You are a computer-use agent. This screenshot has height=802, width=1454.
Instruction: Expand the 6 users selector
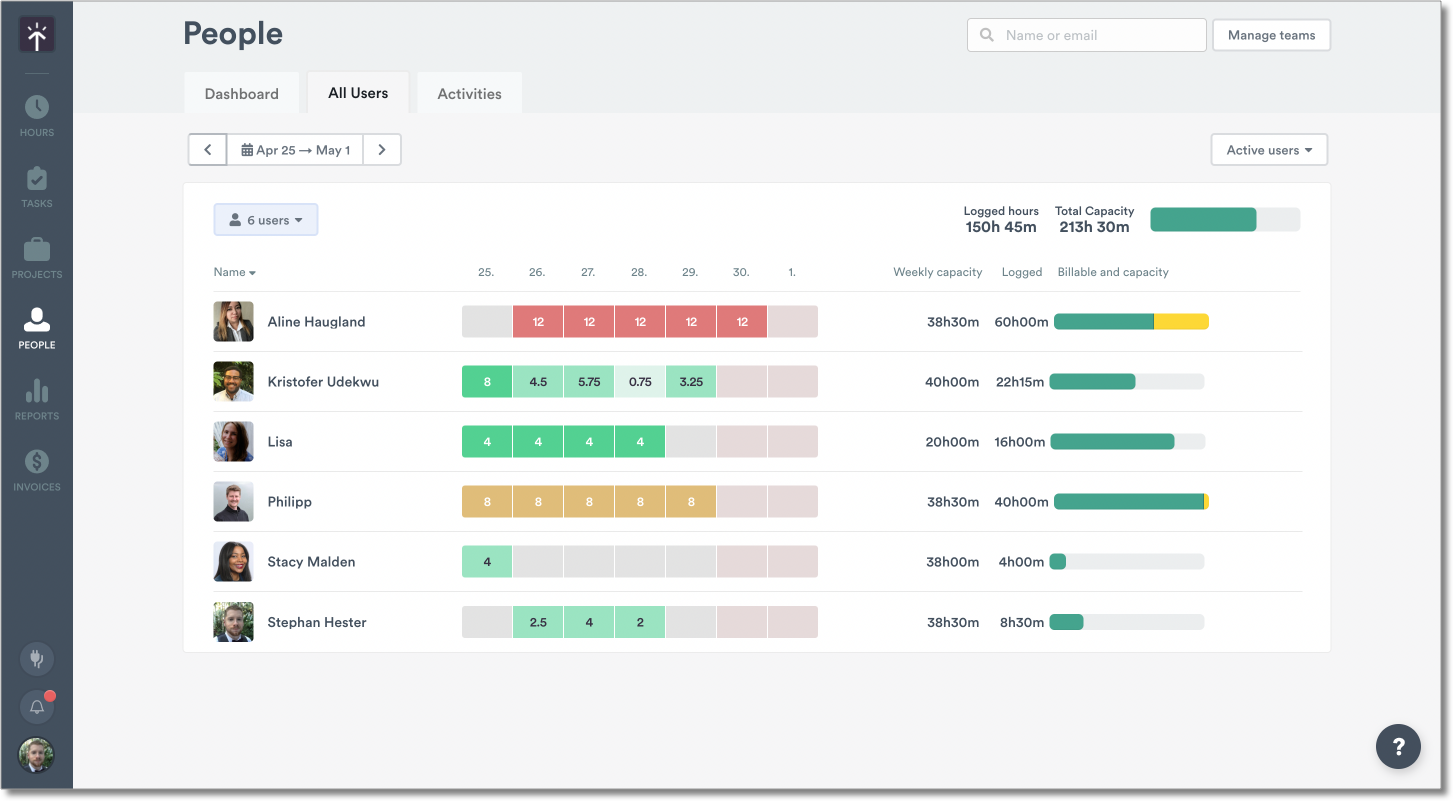point(265,219)
